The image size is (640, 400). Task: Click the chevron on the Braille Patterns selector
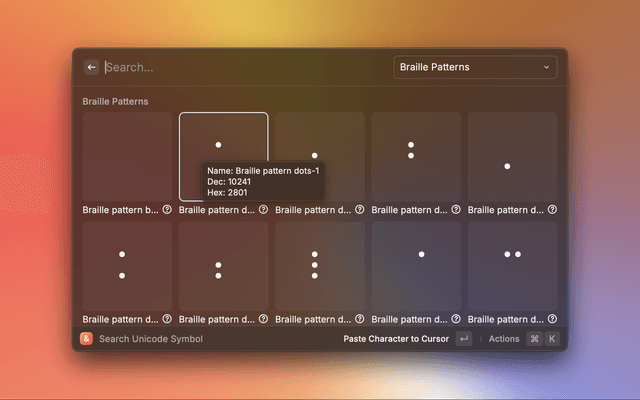click(x=546, y=67)
